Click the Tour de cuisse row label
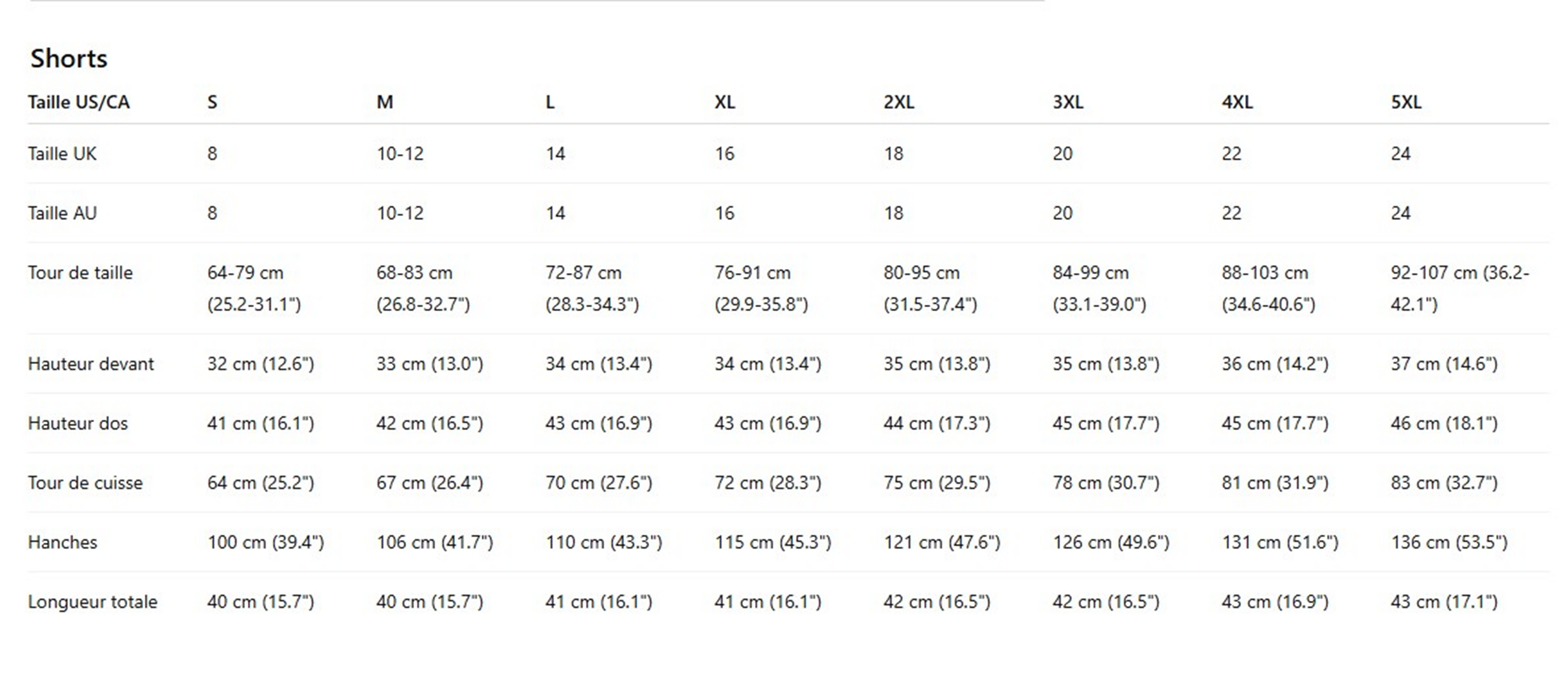The height and width of the screenshot is (678, 1568). coord(85,483)
